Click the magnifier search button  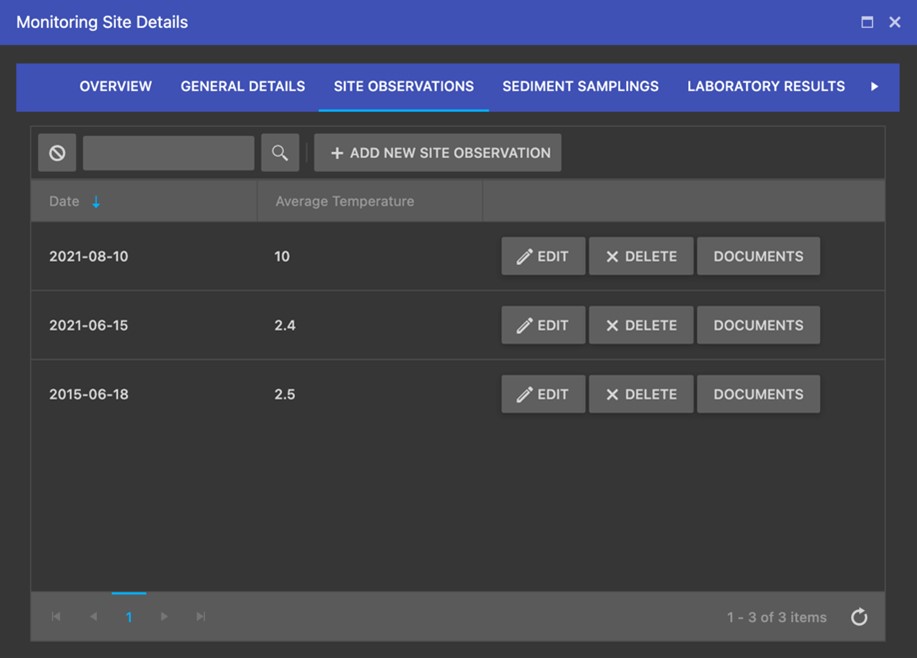tap(280, 153)
